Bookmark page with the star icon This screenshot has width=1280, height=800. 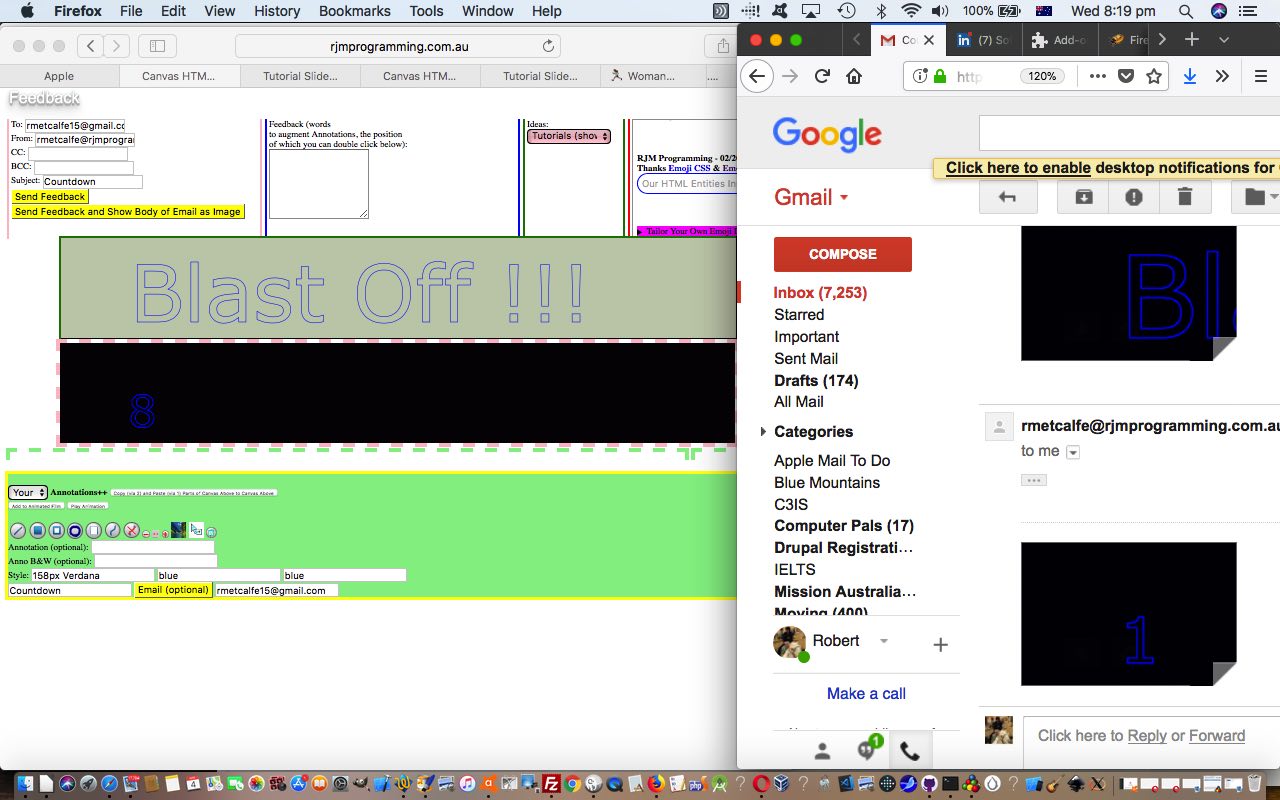1154,76
